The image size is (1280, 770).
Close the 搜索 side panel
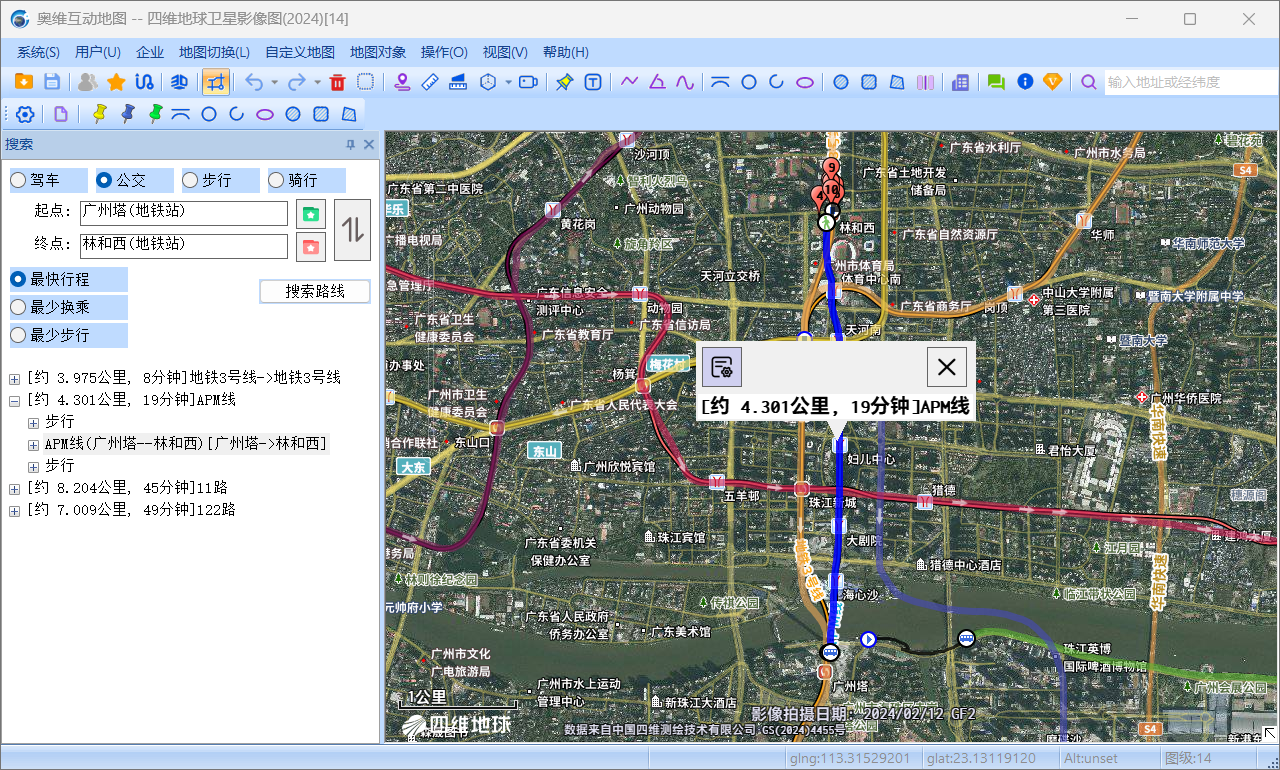pyautogui.click(x=369, y=145)
